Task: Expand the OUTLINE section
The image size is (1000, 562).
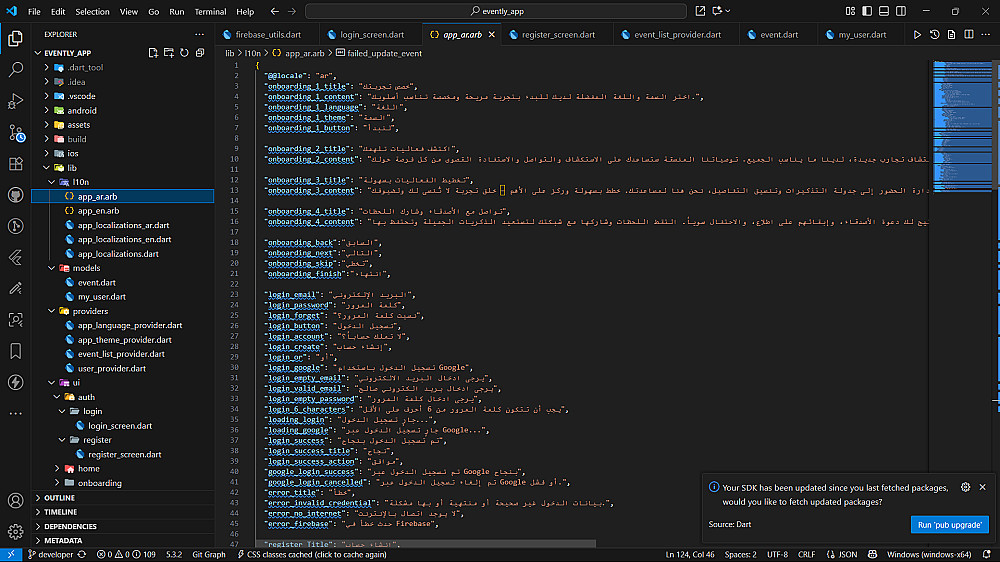Action: click(x=60, y=497)
